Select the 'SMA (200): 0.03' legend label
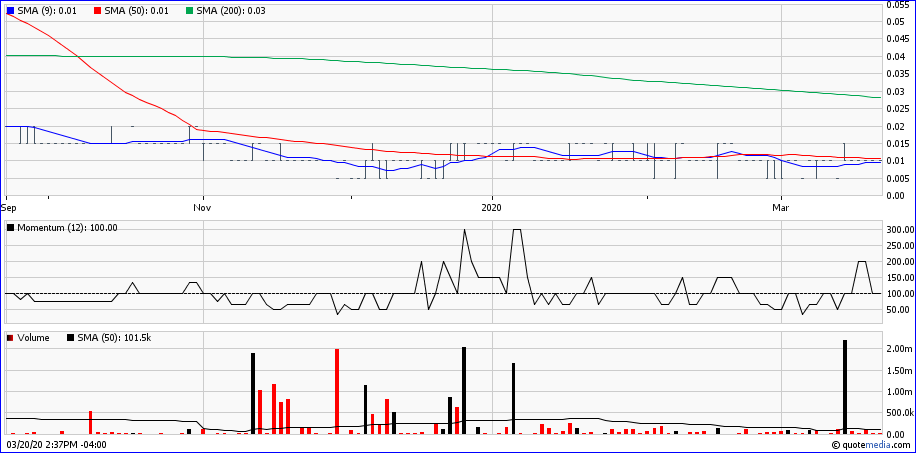The image size is (916, 453). pyautogui.click(x=231, y=11)
